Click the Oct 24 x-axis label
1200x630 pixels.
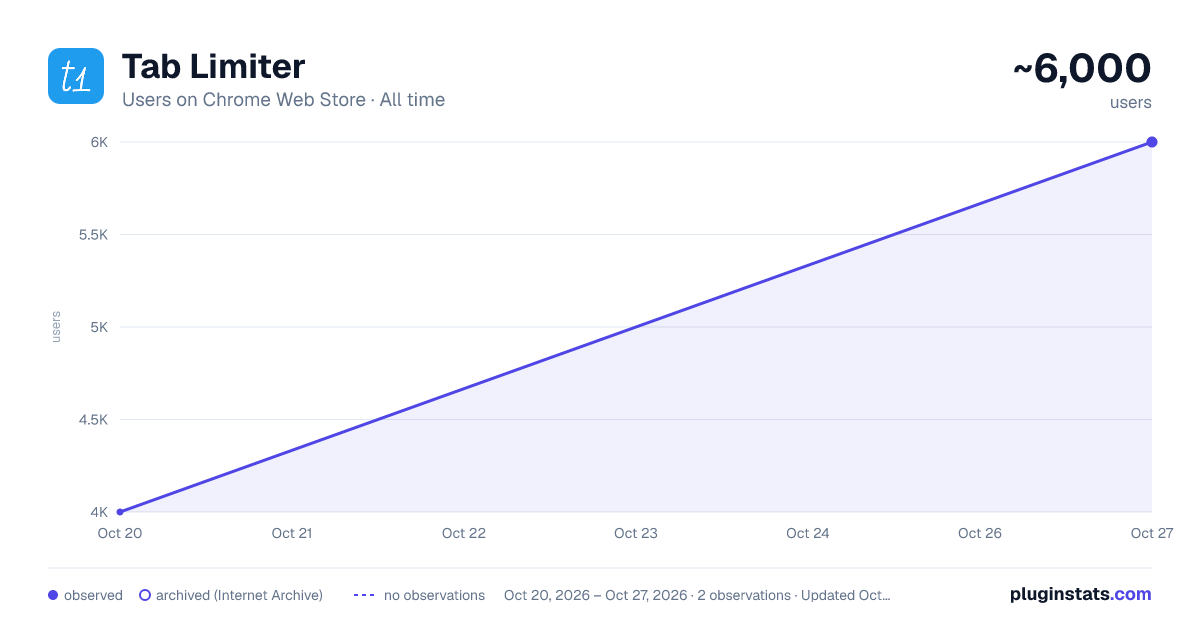tap(808, 533)
